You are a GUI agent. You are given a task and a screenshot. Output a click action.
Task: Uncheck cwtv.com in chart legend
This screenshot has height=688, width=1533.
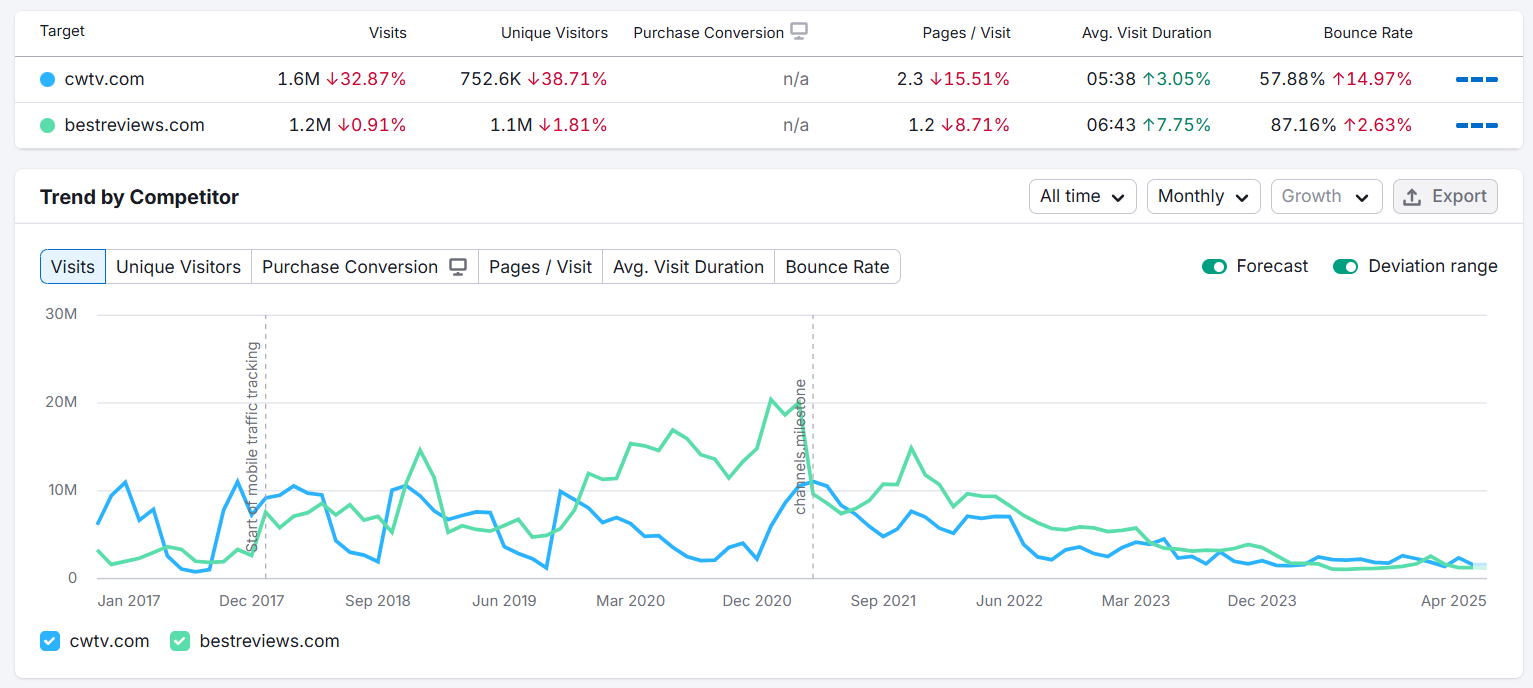coord(50,641)
